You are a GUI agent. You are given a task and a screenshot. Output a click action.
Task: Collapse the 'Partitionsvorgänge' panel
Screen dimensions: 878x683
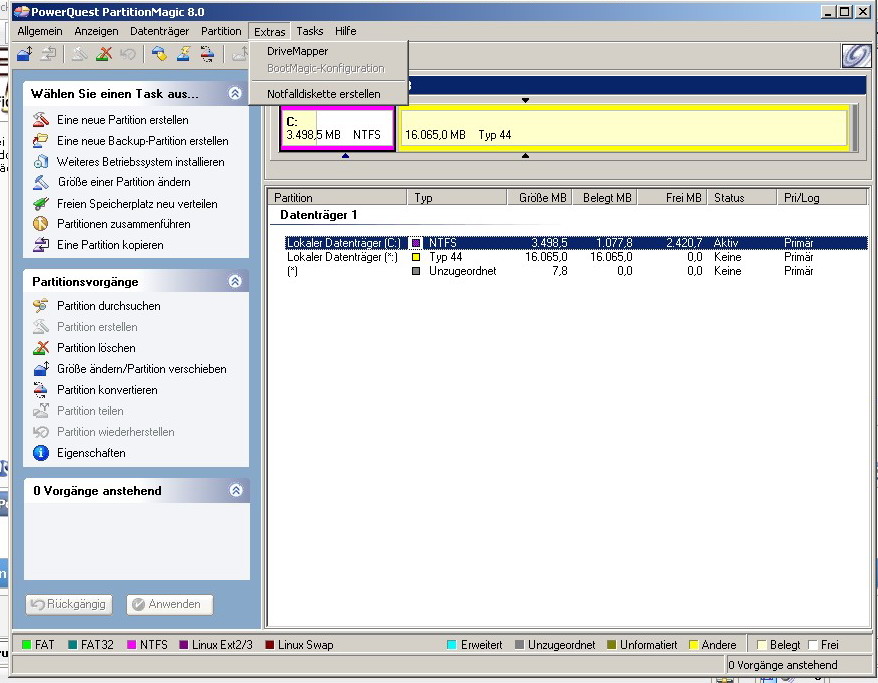click(x=235, y=281)
